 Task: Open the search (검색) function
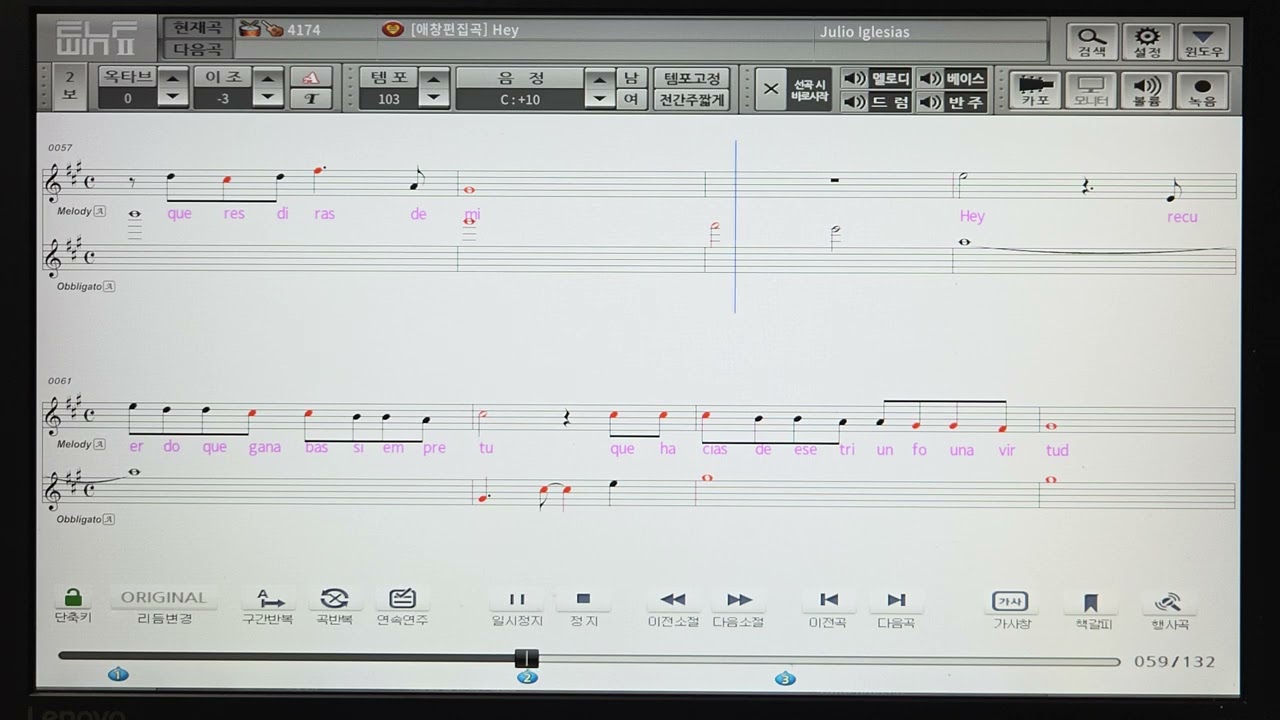1092,41
